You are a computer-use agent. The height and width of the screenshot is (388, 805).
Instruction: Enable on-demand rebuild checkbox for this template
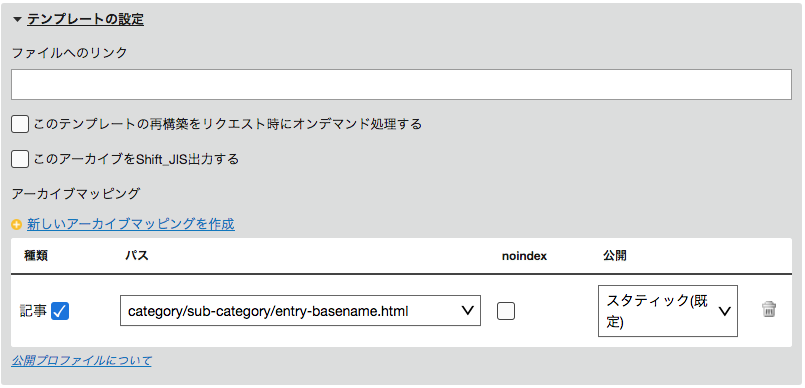point(20,124)
